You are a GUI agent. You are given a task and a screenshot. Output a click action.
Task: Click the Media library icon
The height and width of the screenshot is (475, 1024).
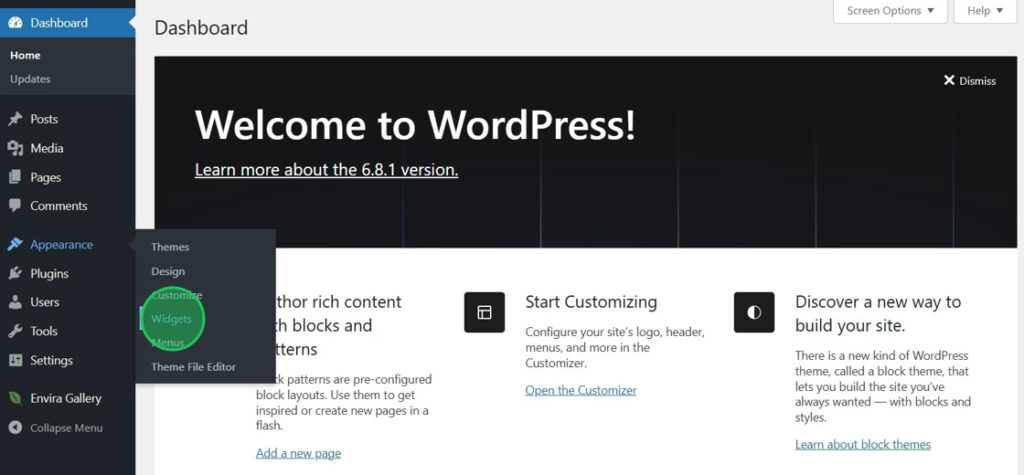pos(15,148)
